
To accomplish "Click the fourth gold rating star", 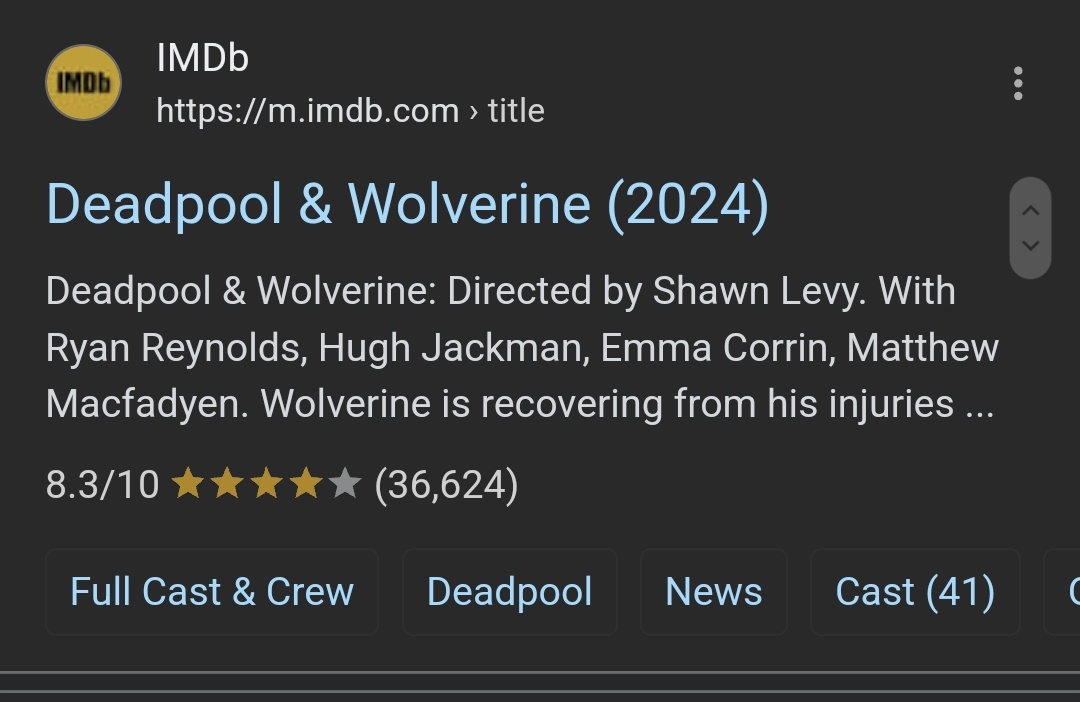I will tap(304, 485).
